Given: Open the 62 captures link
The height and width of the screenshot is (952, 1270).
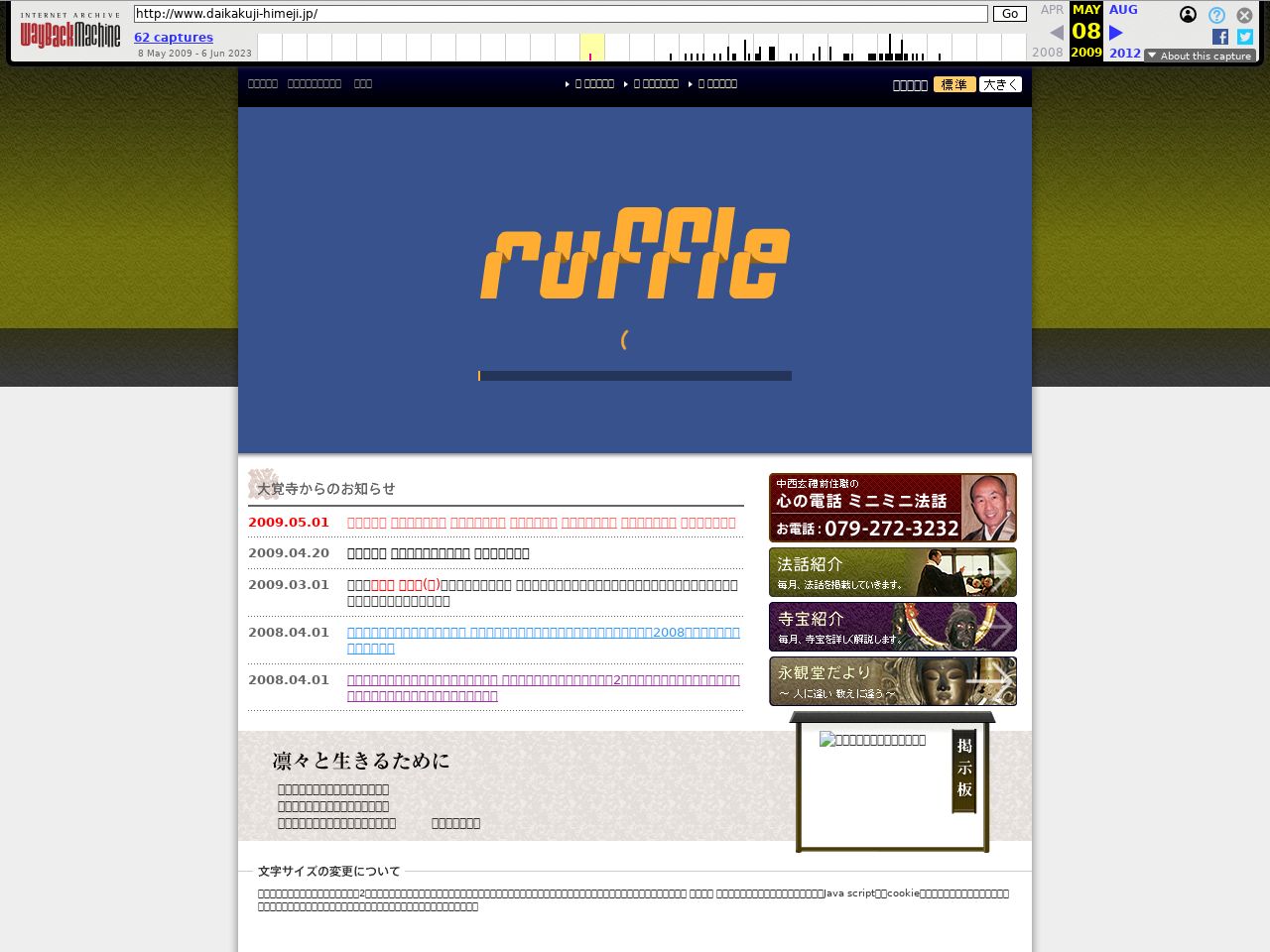Looking at the screenshot, I should pos(174,38).
